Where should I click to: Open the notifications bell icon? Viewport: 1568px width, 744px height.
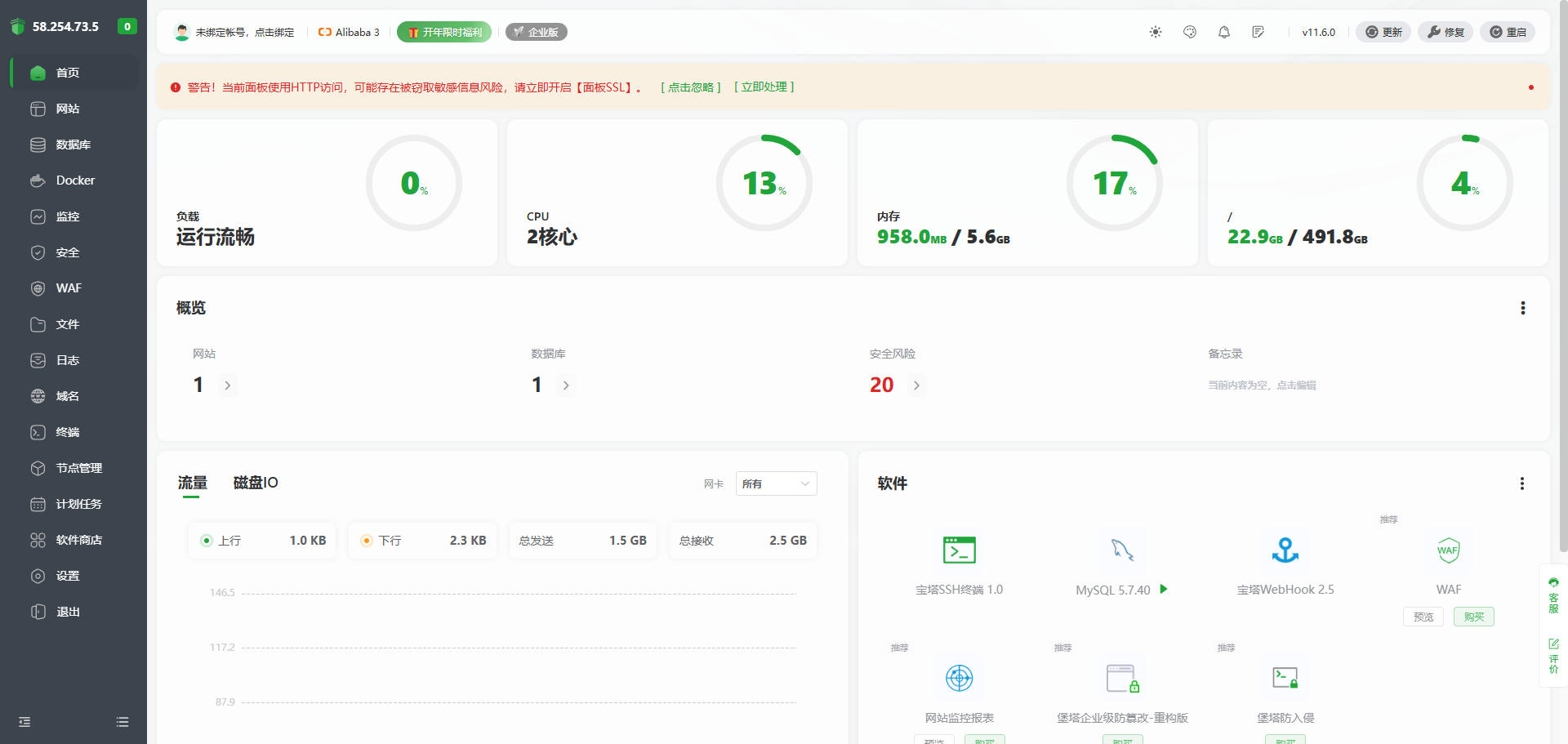tap(1224, 32)
